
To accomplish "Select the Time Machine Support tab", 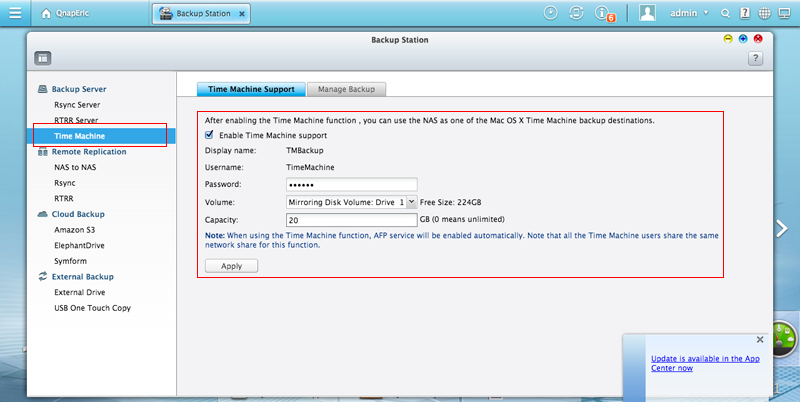I will click(250, 89).
